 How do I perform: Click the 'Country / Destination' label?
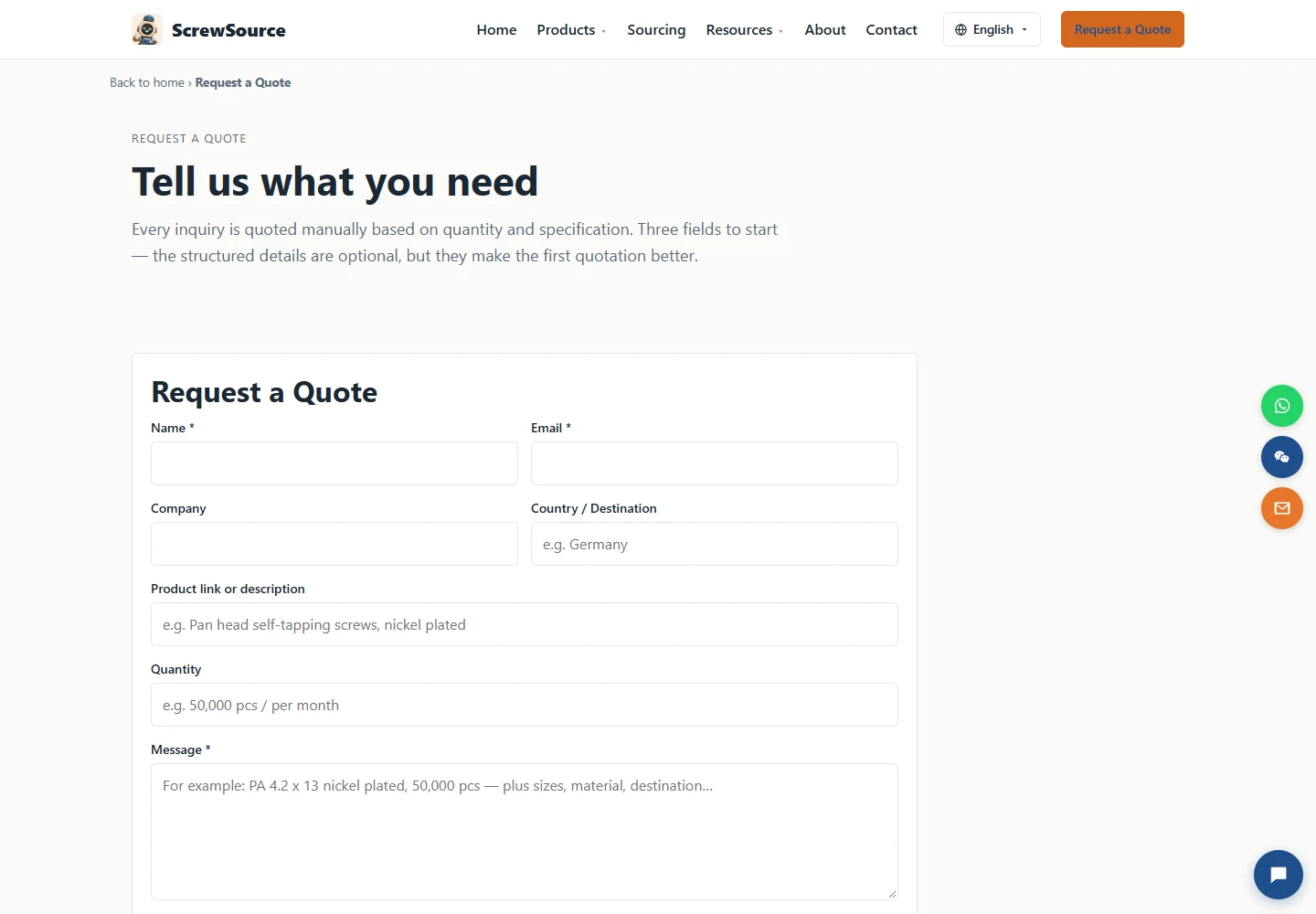click(x=594, y=508)
